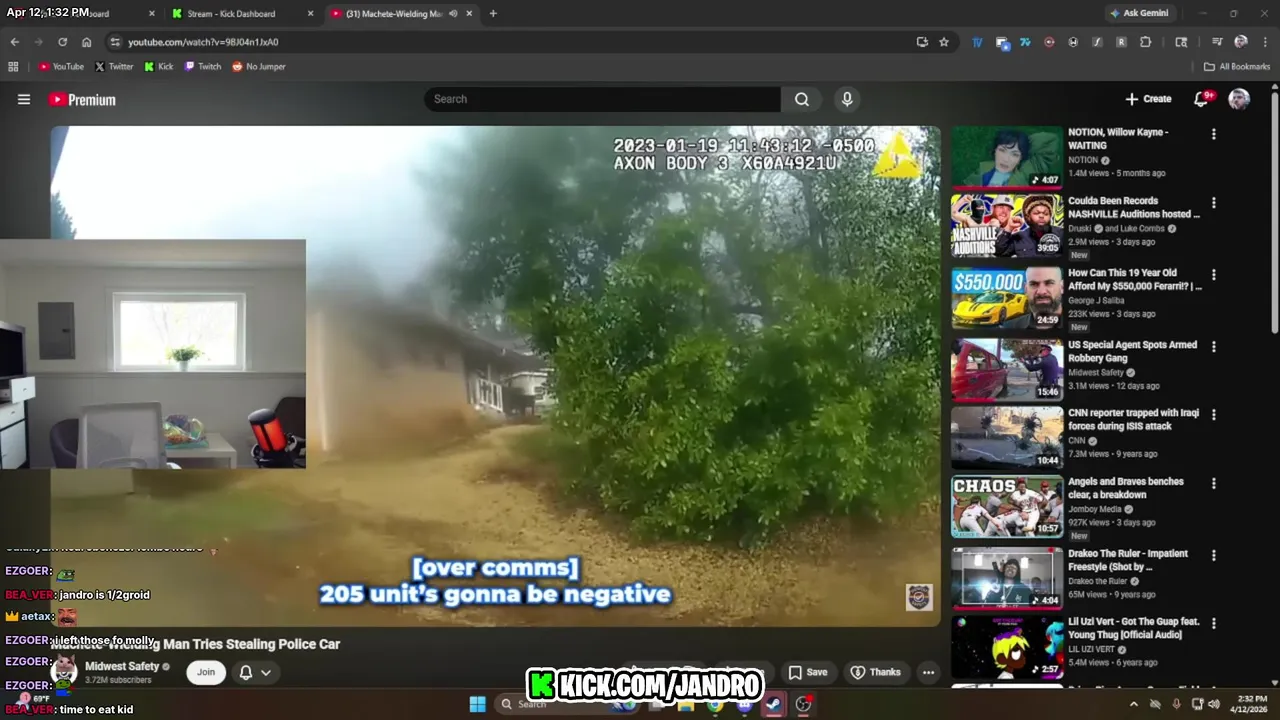Open OBS from the taskbar

click(x=804, y=704)
